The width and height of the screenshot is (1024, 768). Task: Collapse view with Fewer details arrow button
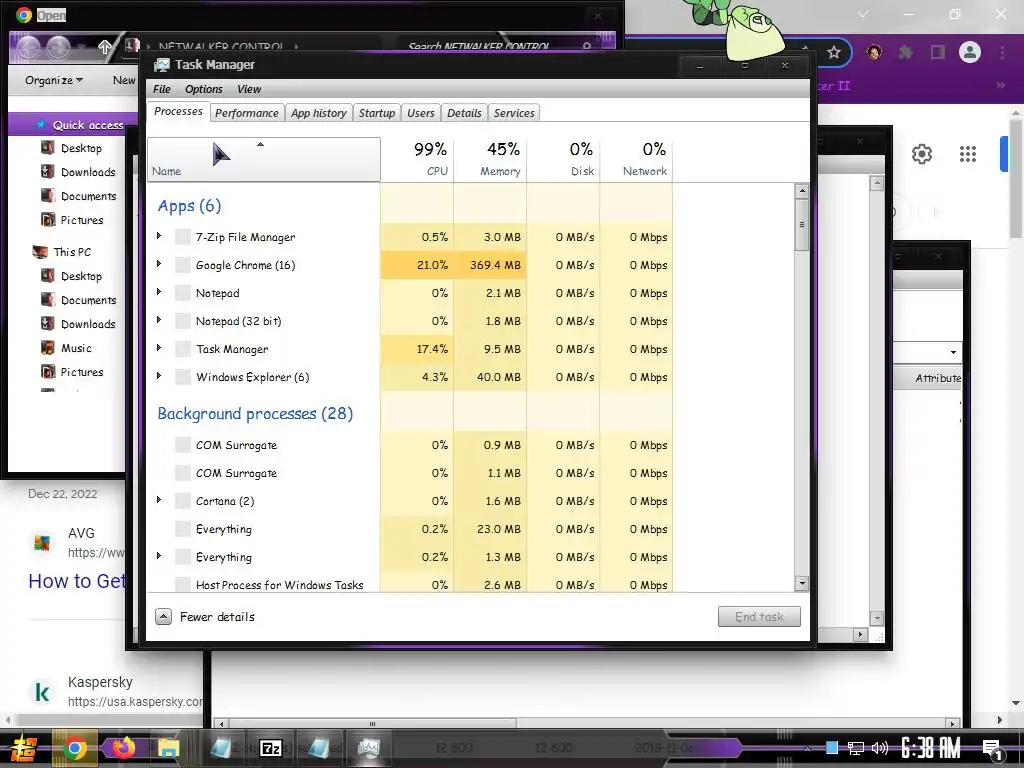pyautogui.click(x=163, y=616)
